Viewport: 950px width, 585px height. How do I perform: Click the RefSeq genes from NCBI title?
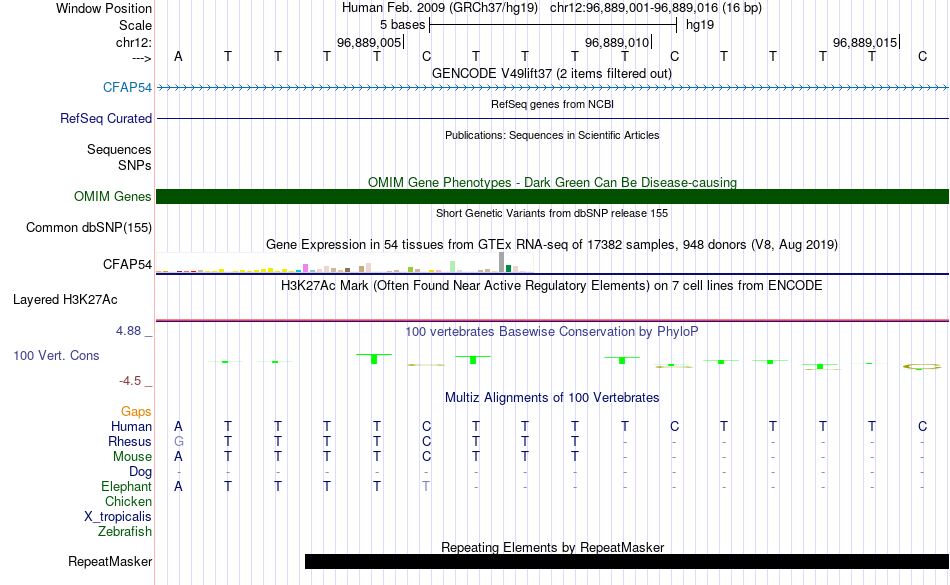(x=552, y=104)
